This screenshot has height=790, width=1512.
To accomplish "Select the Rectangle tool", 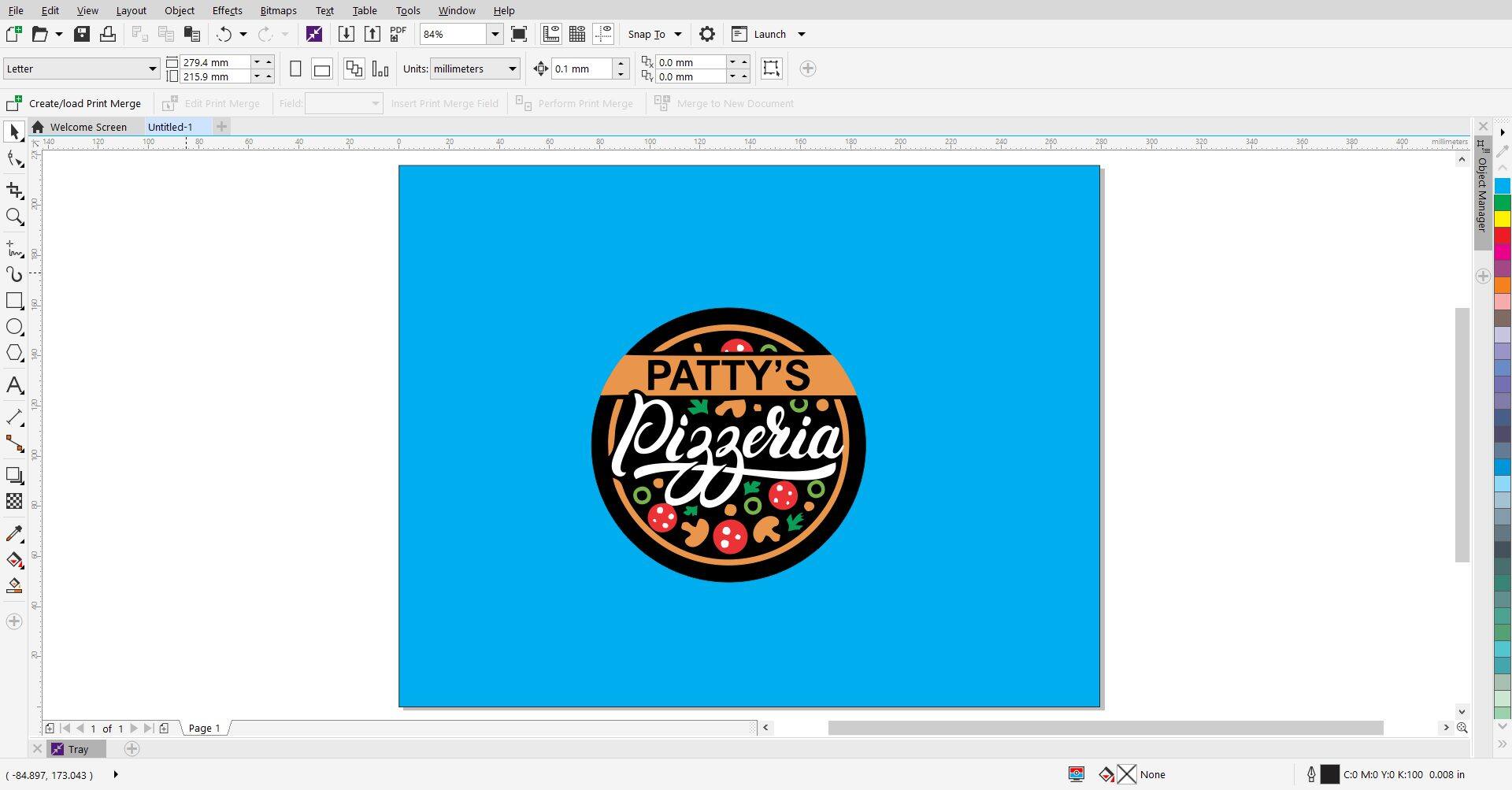I will click(13, 300).
